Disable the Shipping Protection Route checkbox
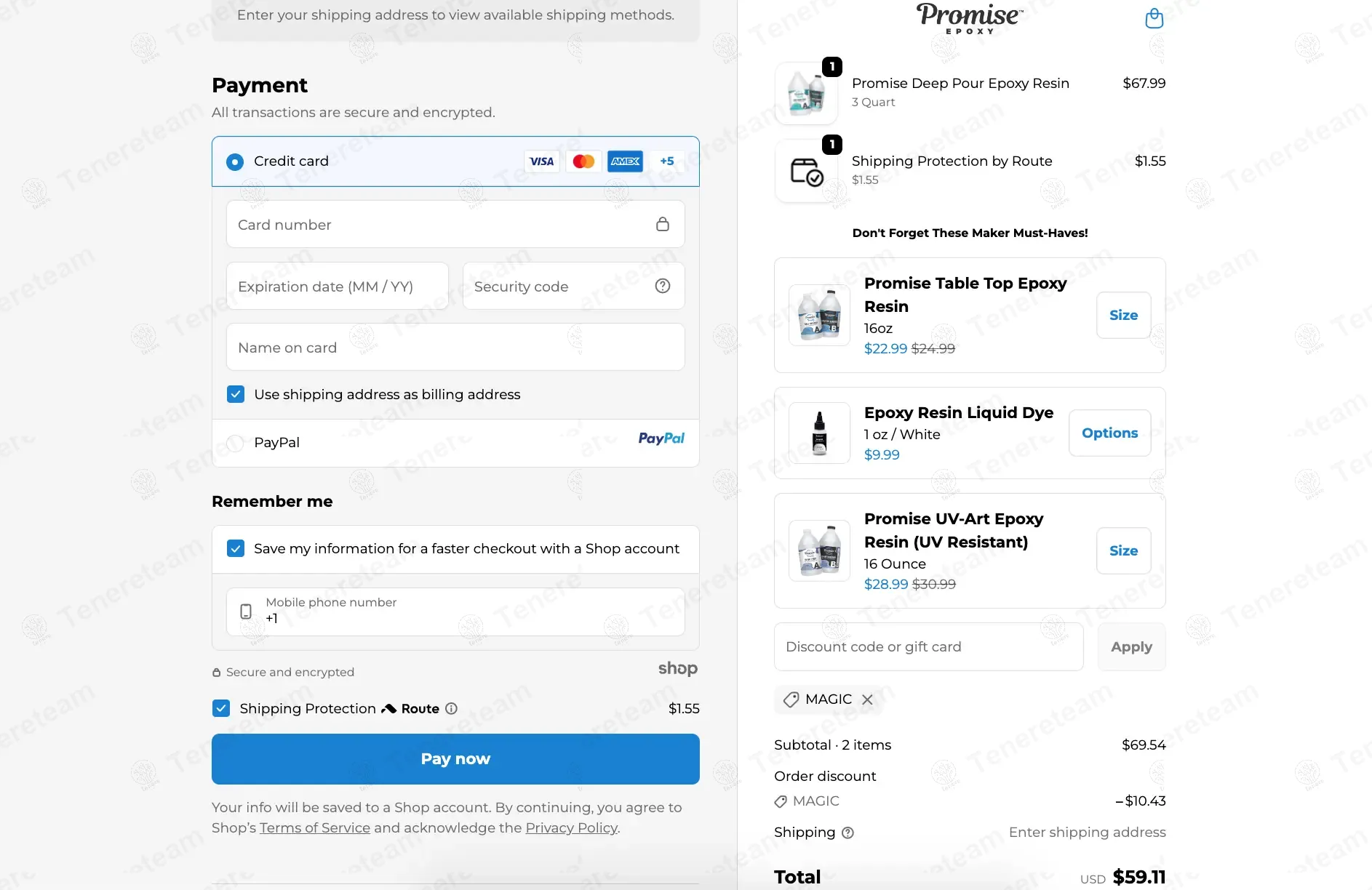Screen dimensions: 1372x890 click(221, 708)
